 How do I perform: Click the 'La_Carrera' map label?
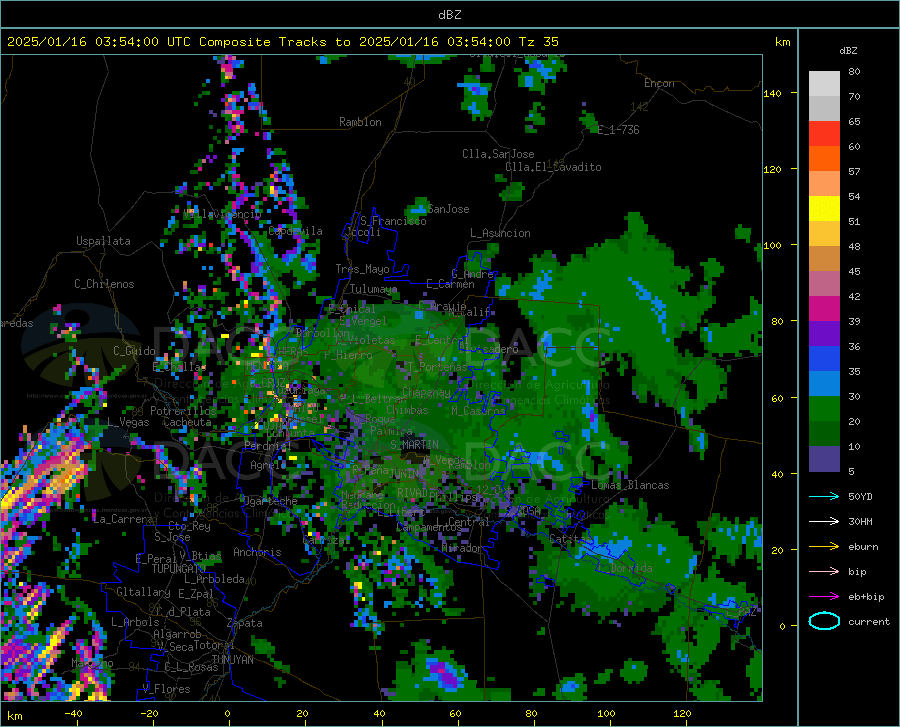pyautogui.click(x=123, y=519)
